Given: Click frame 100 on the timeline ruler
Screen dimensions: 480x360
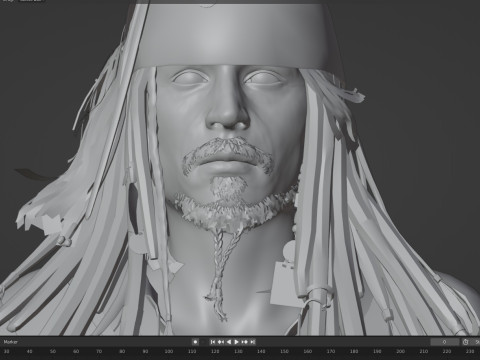Looking at the screenshot, I should [169, 351].
